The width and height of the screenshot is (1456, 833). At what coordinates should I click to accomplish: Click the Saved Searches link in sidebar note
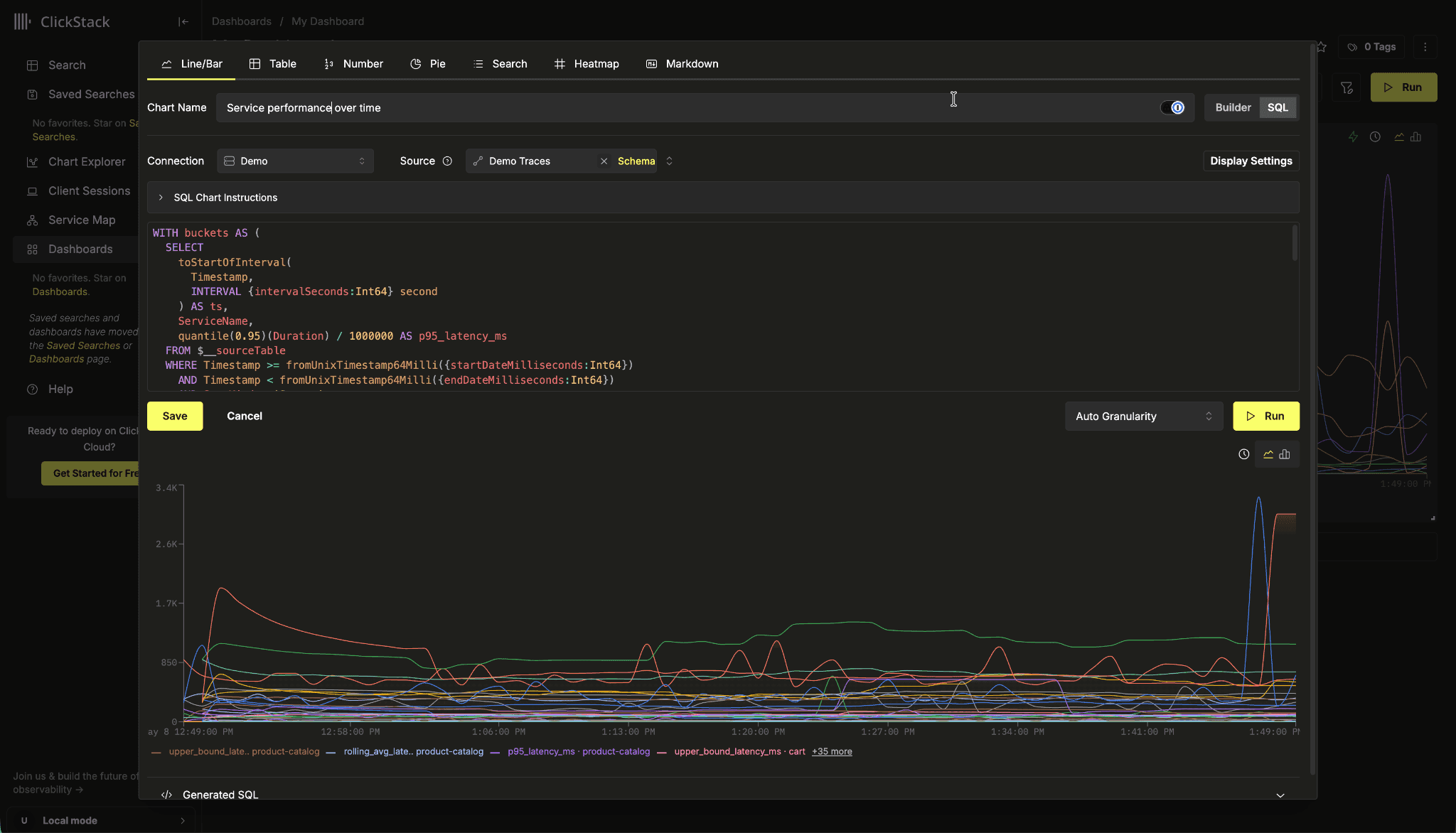[83, 346]
